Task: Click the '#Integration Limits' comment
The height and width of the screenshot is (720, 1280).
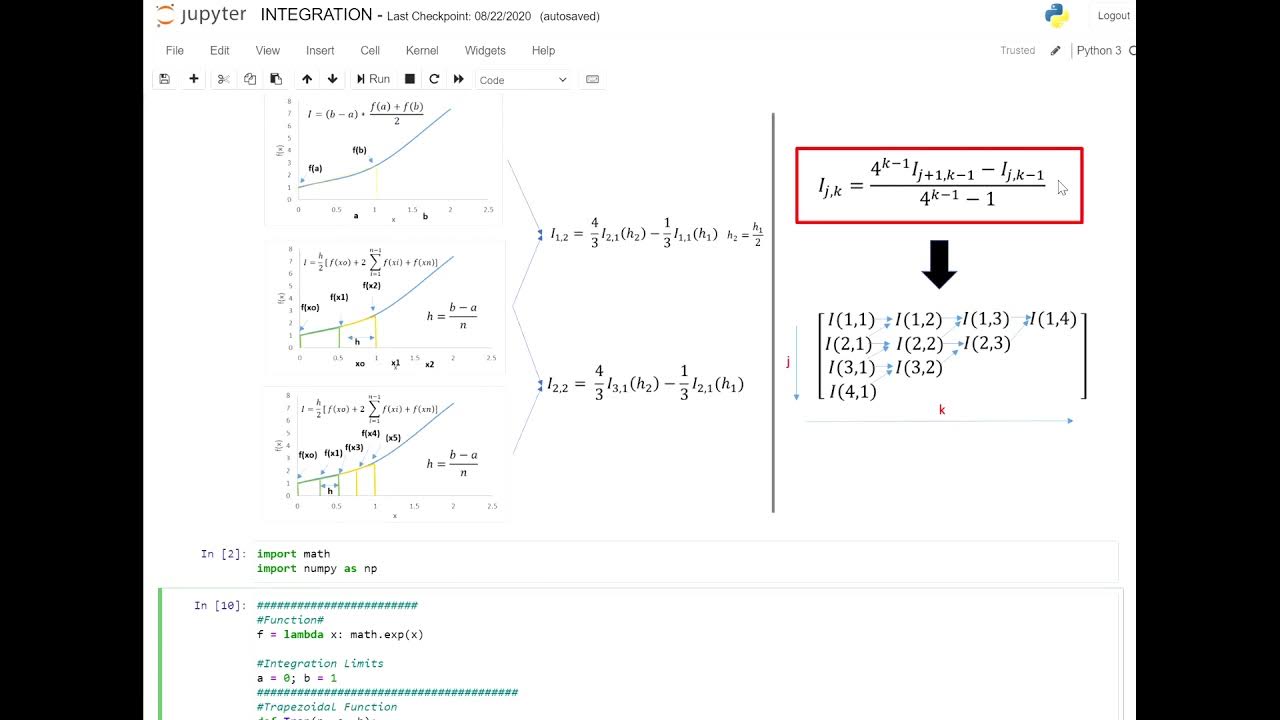Action: pos(320,663)
